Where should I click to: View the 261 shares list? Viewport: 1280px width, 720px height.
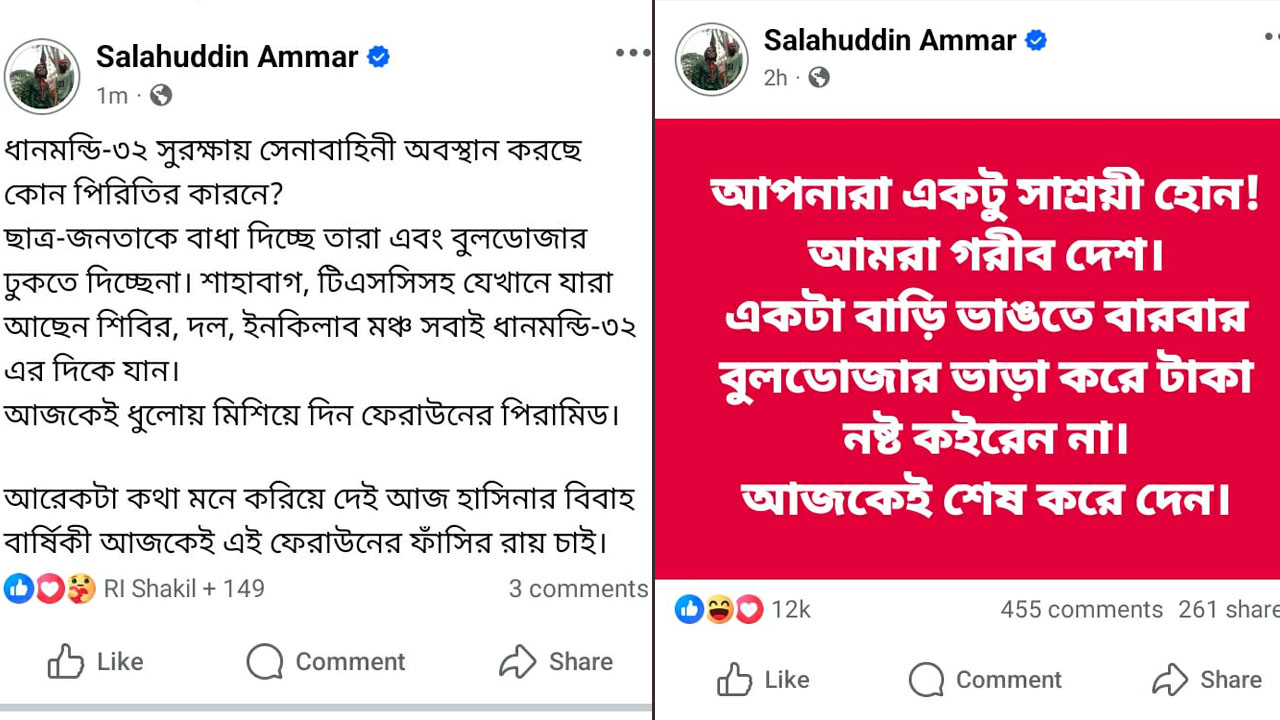[x=1228, y=609]
